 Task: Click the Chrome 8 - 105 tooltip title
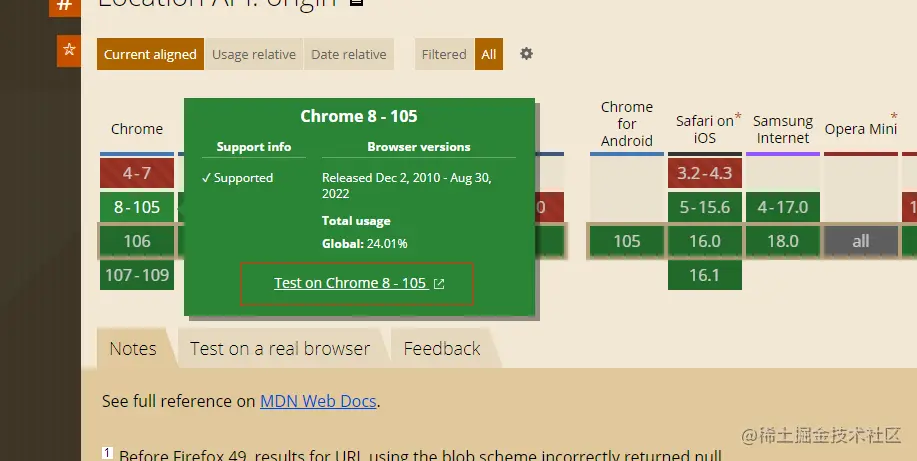[359, 116]
